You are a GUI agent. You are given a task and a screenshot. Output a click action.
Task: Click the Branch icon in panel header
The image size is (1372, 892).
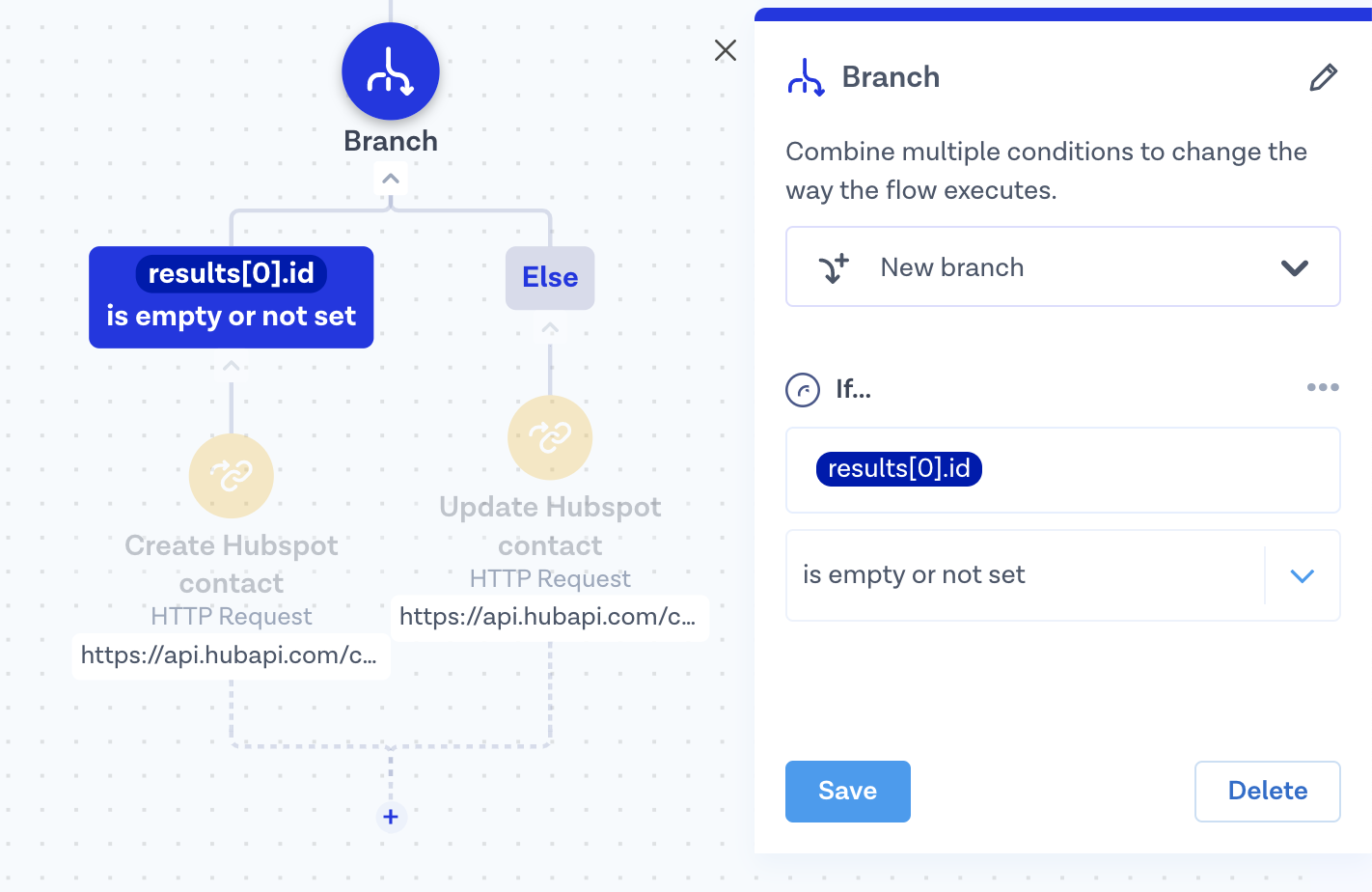click(x=807, y=77)
